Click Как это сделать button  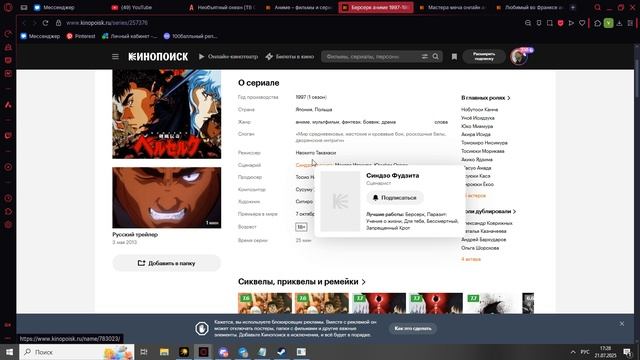(x=413, y=329)
